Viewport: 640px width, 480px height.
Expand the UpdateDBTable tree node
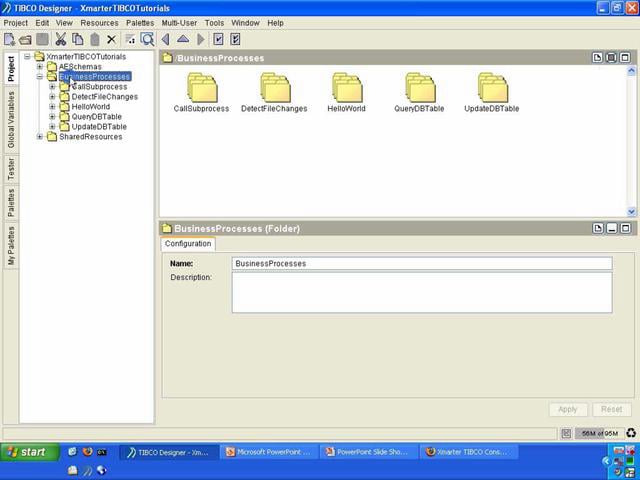pos(52,127)
